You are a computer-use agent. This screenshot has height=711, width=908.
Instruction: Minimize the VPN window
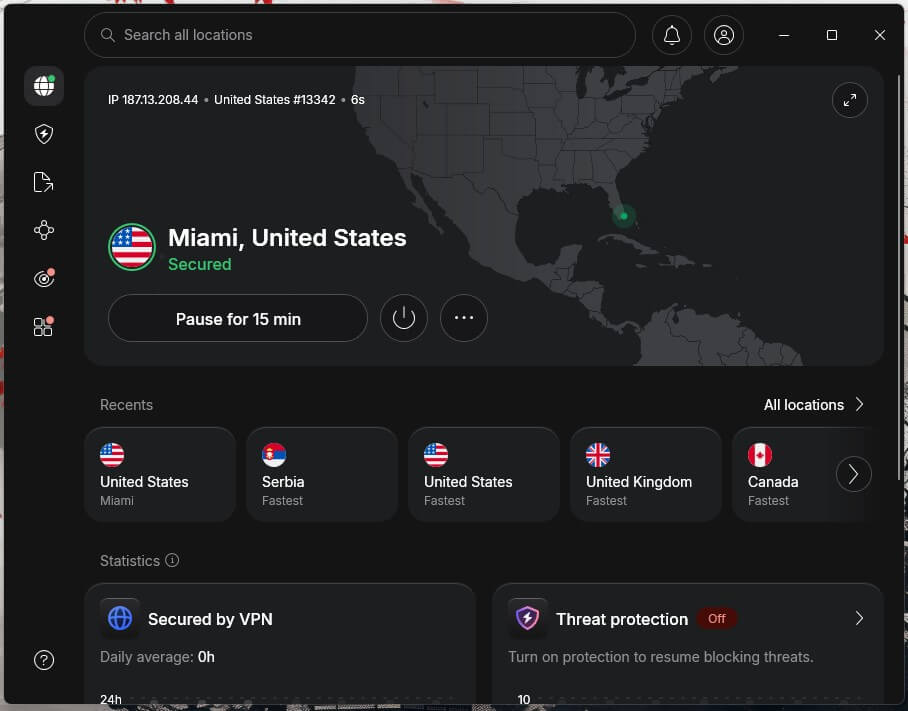click(x=784, y=35)
